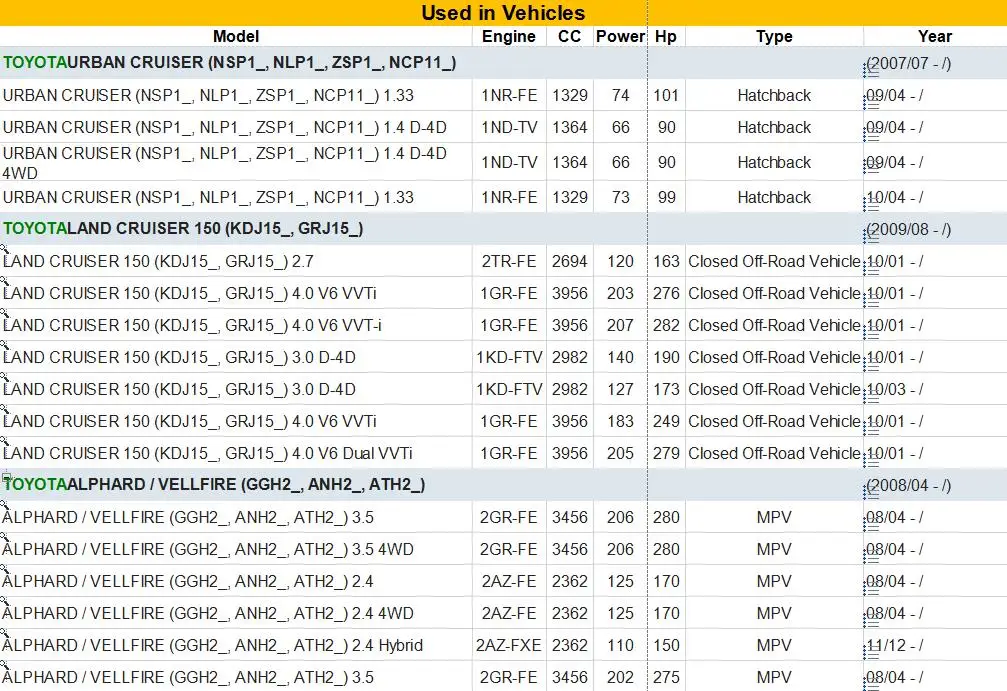This screenshot has width=1007, height=691.
Task: Select the "Engine" column header
Action: pos(509,37)
